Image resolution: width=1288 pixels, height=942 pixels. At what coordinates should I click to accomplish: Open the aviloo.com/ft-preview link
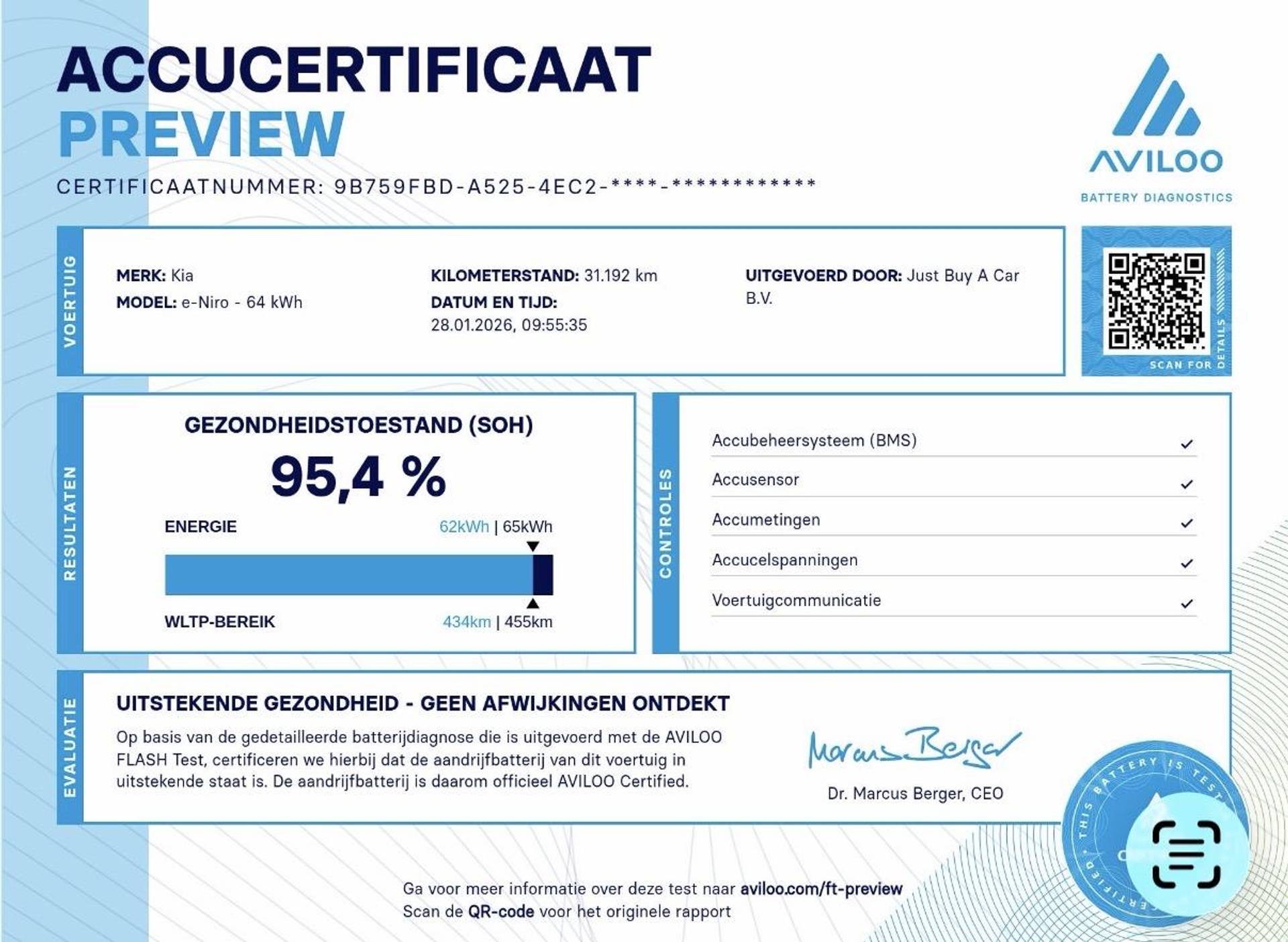point(821,889)
